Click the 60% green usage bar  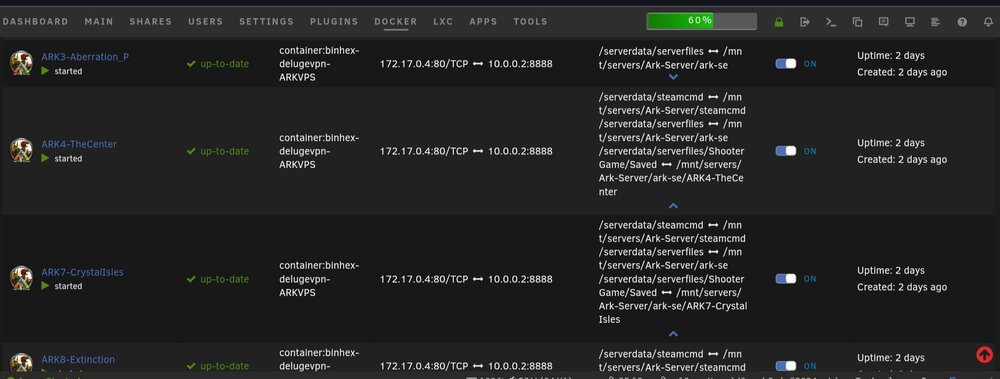pyautogui.click(x=702, y=21)
